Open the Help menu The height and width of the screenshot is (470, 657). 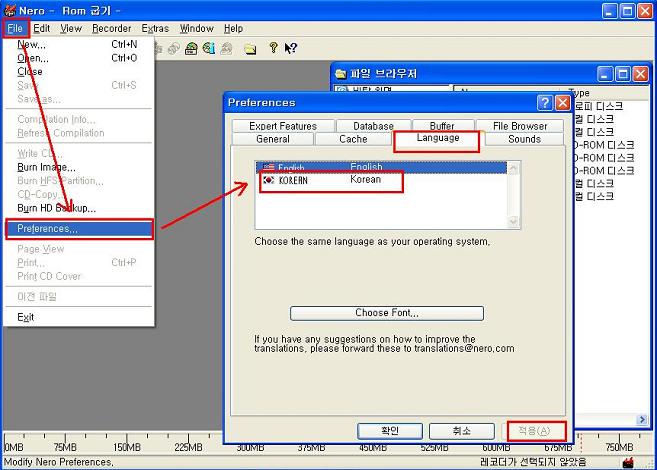(233, 28)
